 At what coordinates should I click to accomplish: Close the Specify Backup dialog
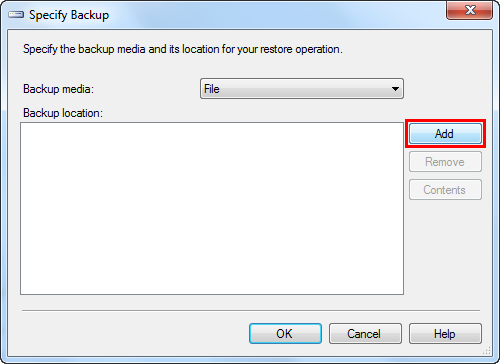469,10
